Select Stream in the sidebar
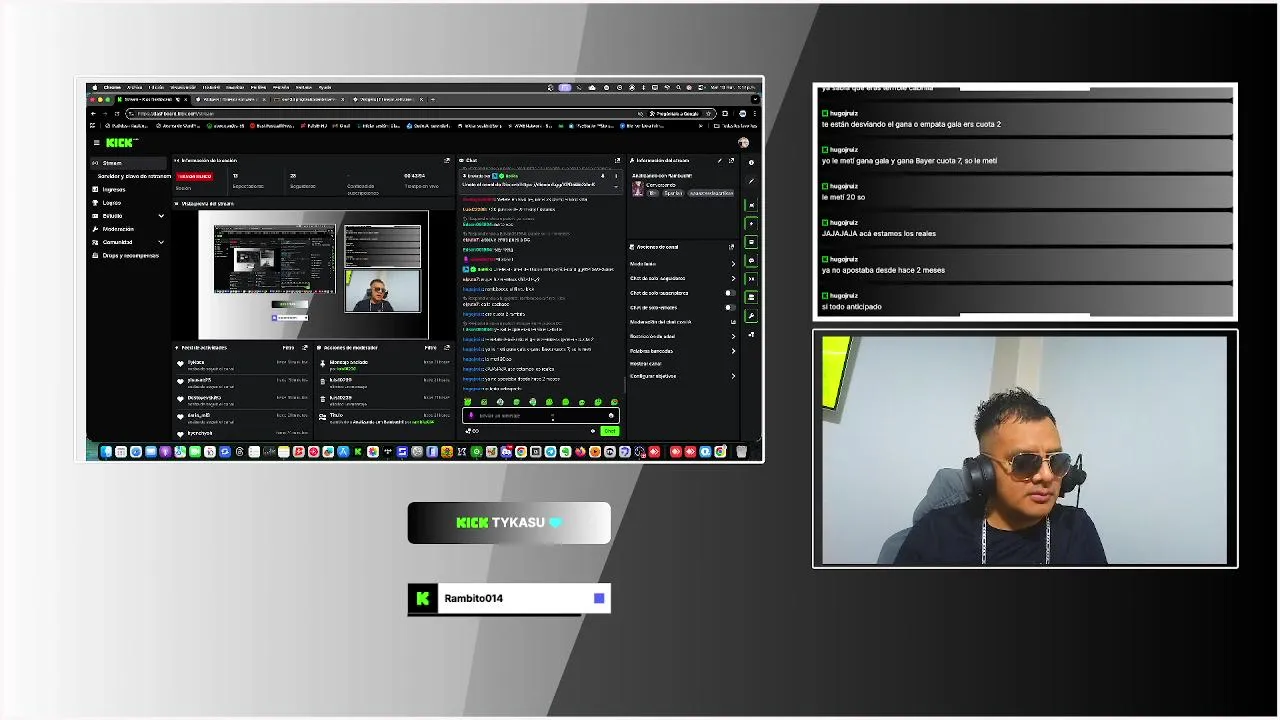This screenshot has height=720, width=1280. pyautogui.click(x=129, y=163)
